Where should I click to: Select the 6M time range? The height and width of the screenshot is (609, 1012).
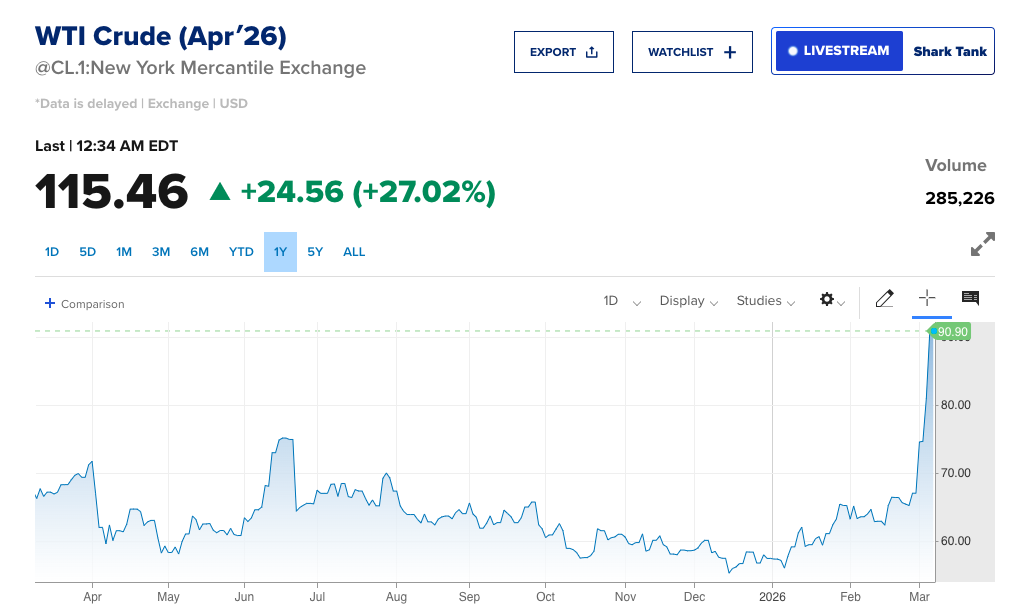coord(200,252)
